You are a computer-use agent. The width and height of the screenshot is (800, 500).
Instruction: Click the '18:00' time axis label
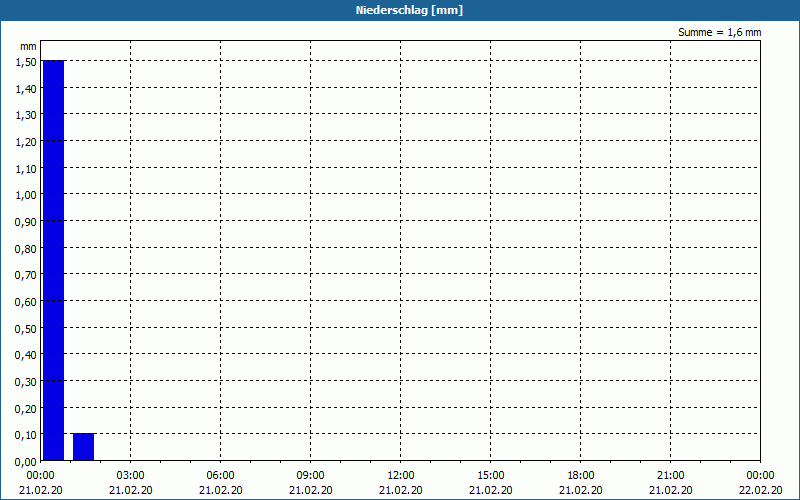click(x=581, y=476)
